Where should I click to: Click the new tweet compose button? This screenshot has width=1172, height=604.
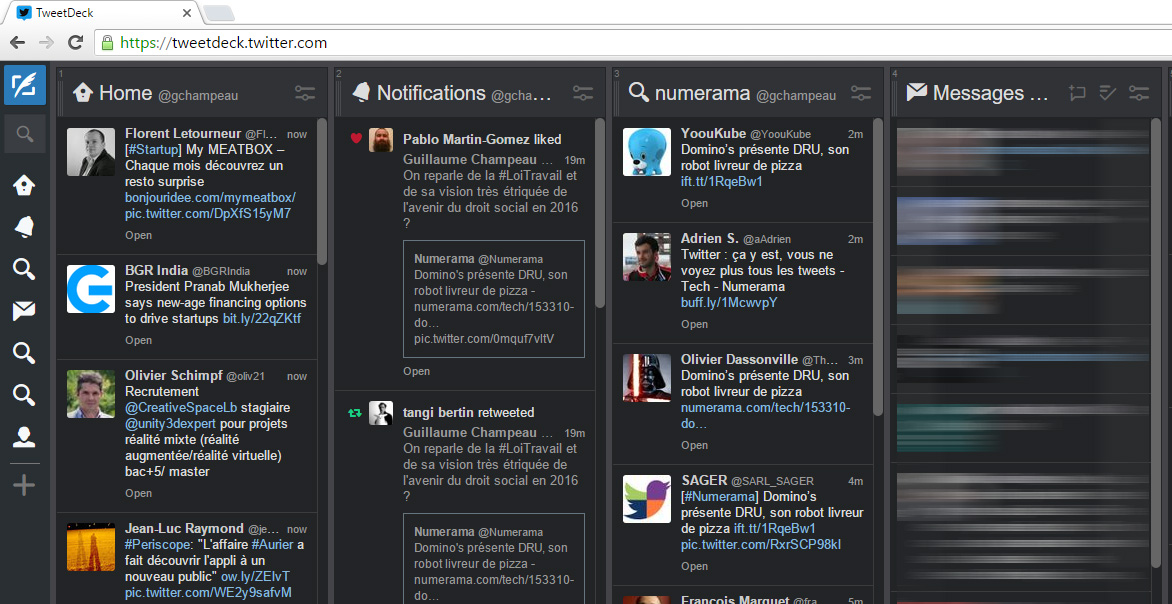(x=25, y=86)
